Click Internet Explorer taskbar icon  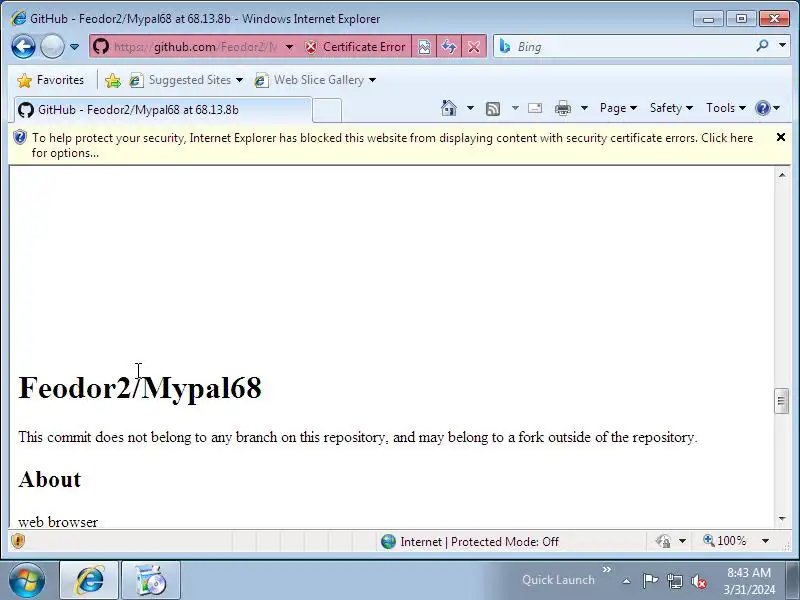pos(90,580)
